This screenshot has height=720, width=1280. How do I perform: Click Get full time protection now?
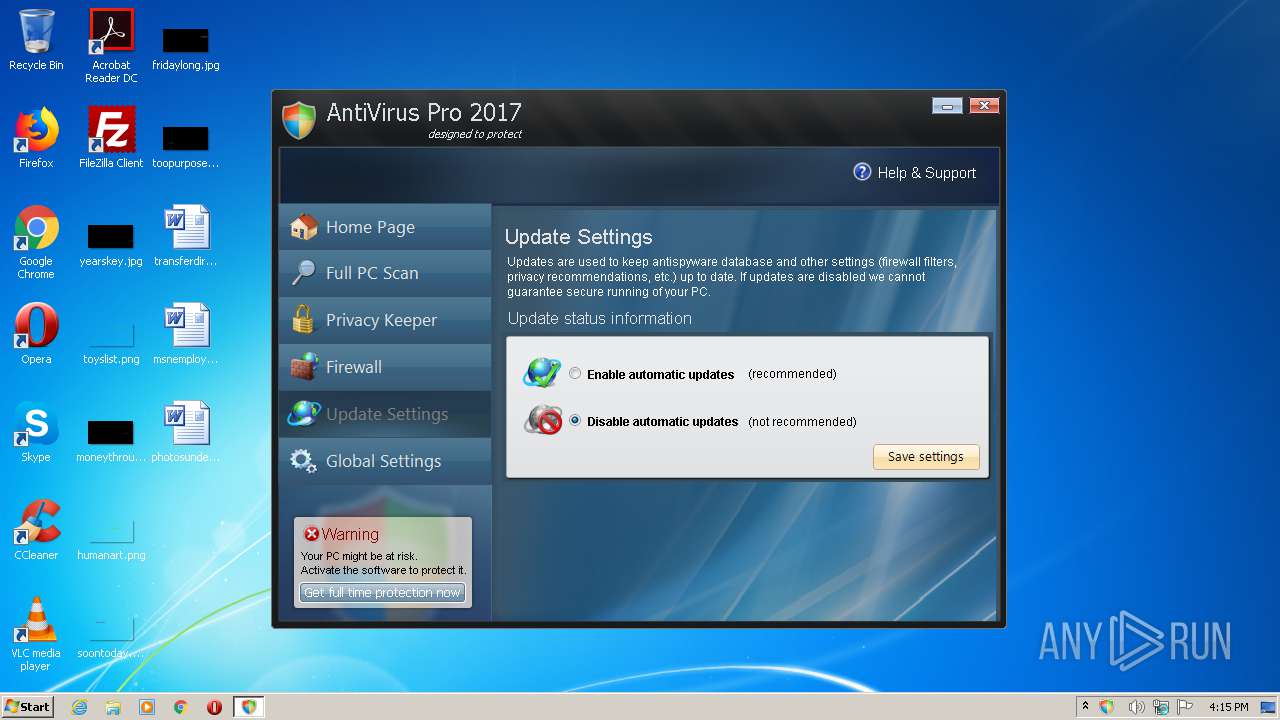coord(383,593)
